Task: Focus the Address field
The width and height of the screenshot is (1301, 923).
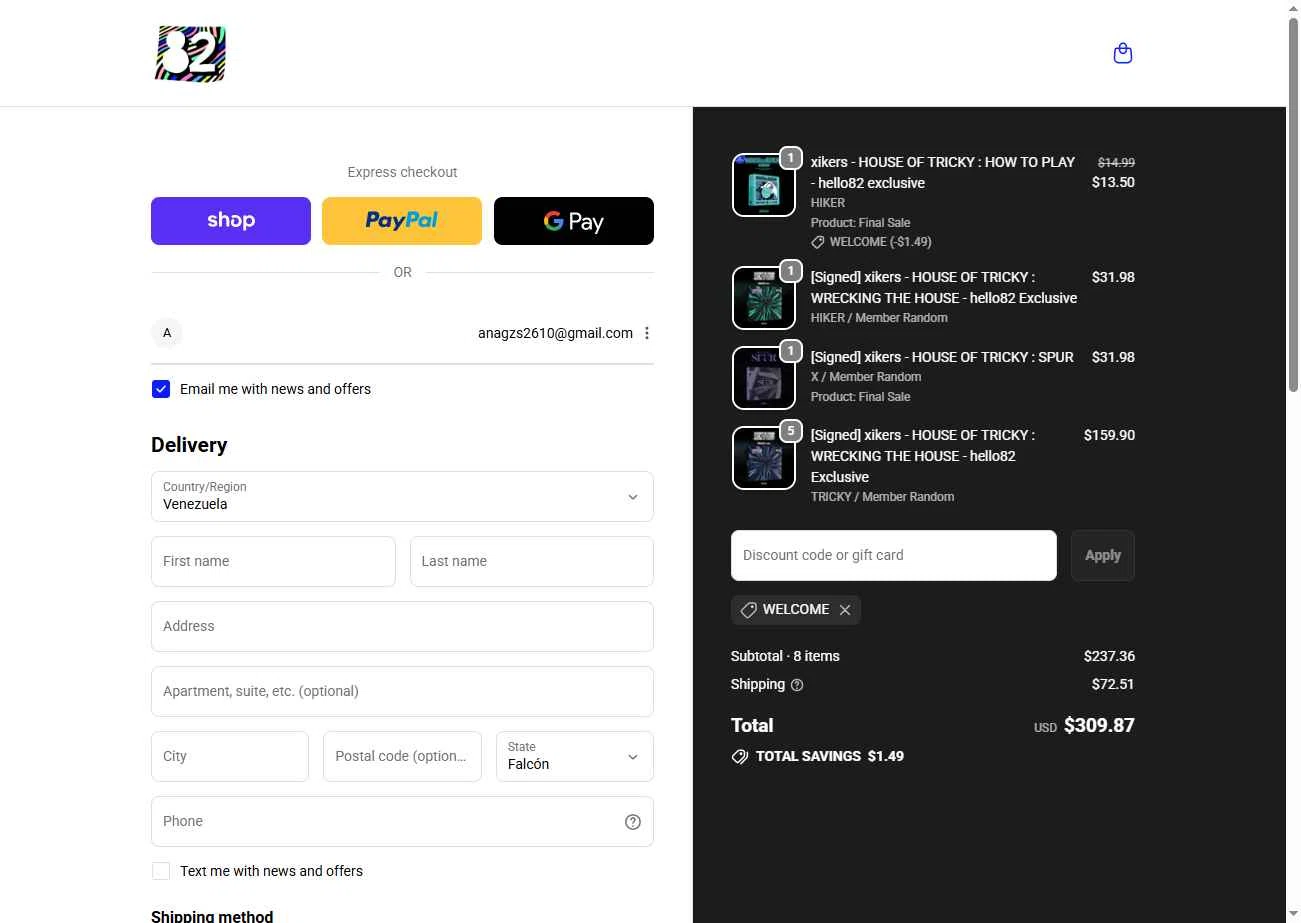Action: point(402,627)
